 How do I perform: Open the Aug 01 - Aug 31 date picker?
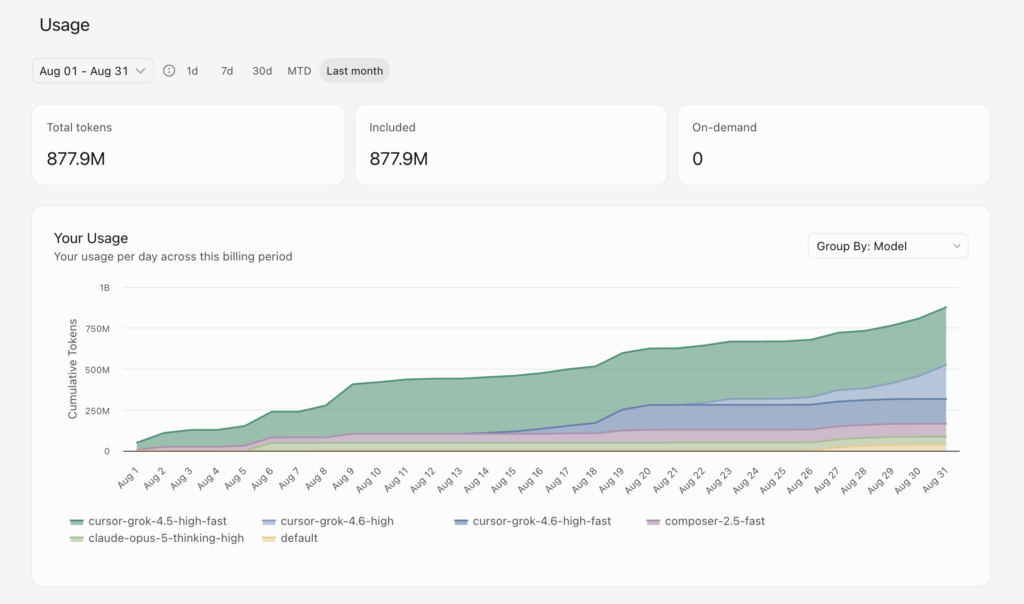tap(93, 71)
